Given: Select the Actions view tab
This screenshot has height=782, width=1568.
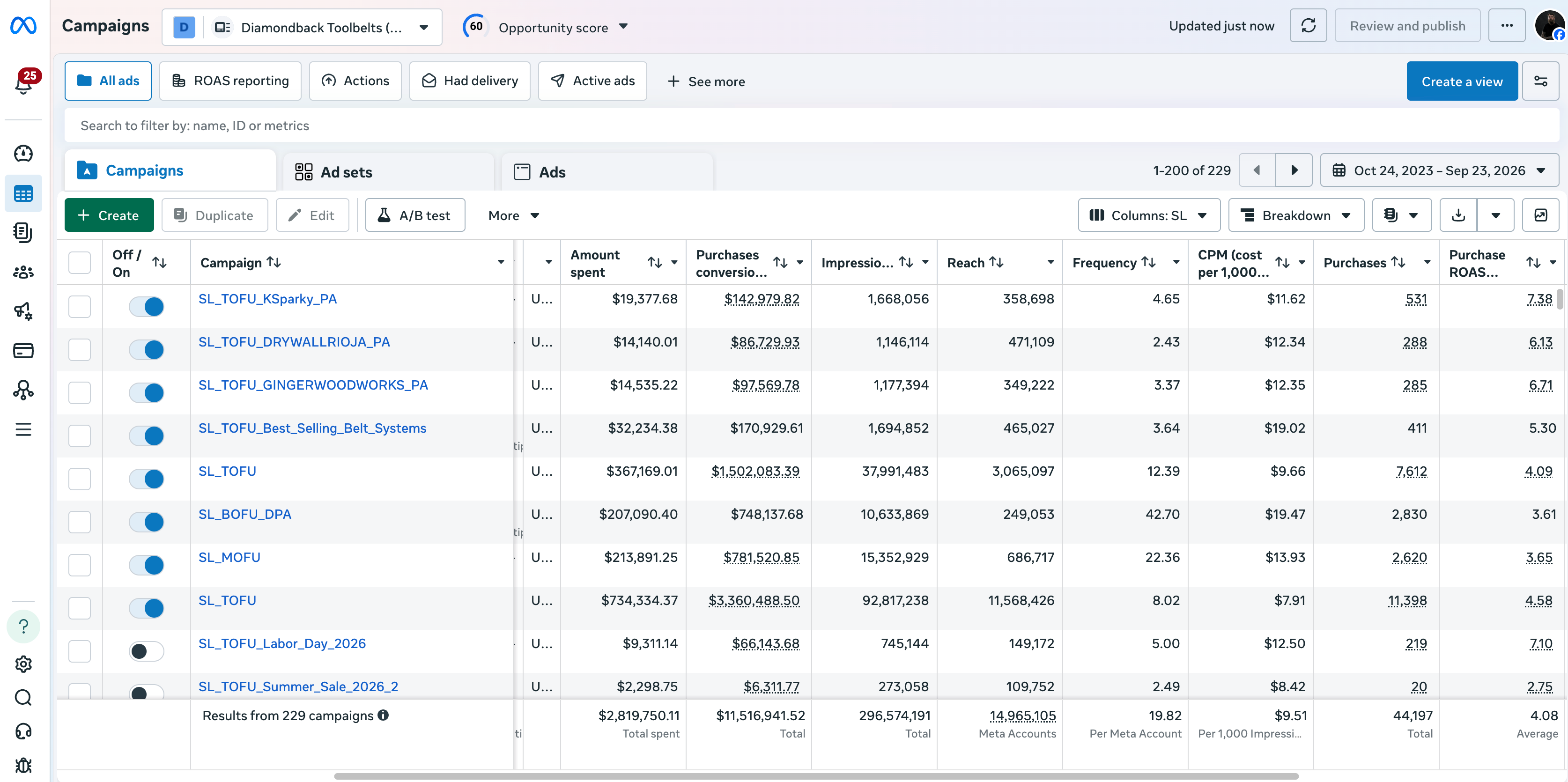Looking at the screenshot, I should coord(355,81).
